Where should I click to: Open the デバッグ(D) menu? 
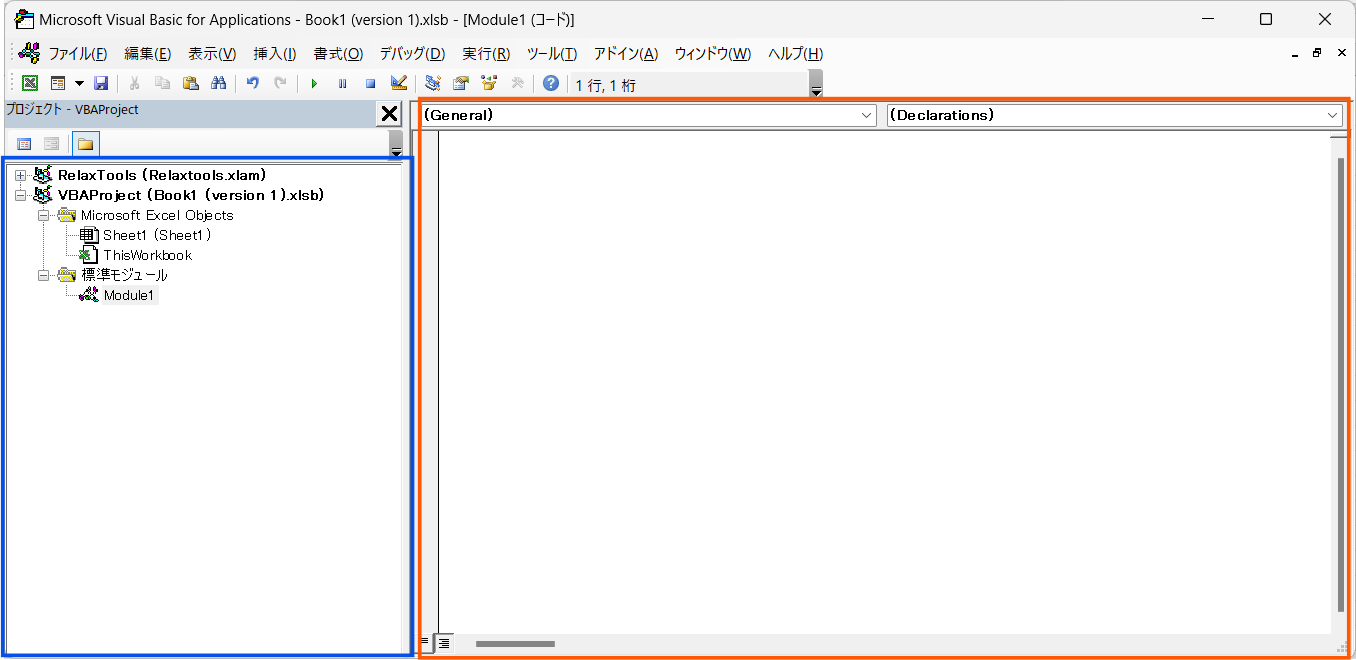tap(411, 54)
